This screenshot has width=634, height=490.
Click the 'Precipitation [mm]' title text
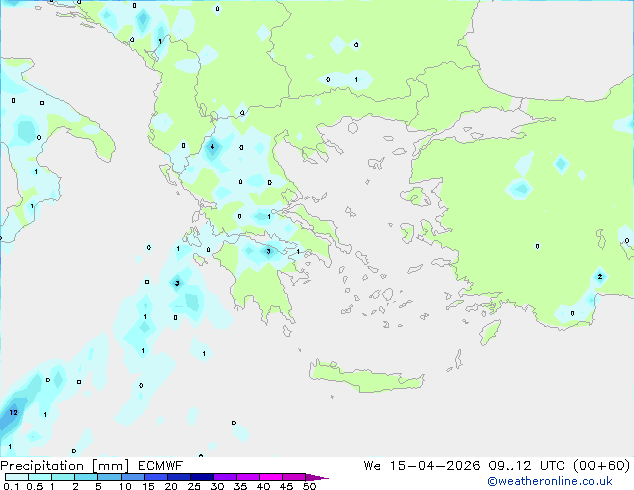[65, 466]
